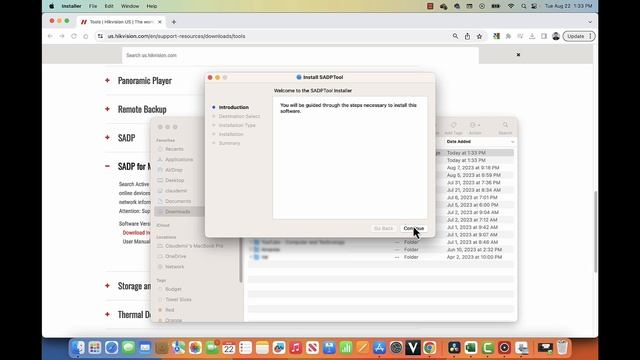Select the Apr 2, 2023 folder row
The width and height of the screenshot is (640, 360).
pyautogui.click(x=380, y=257)
